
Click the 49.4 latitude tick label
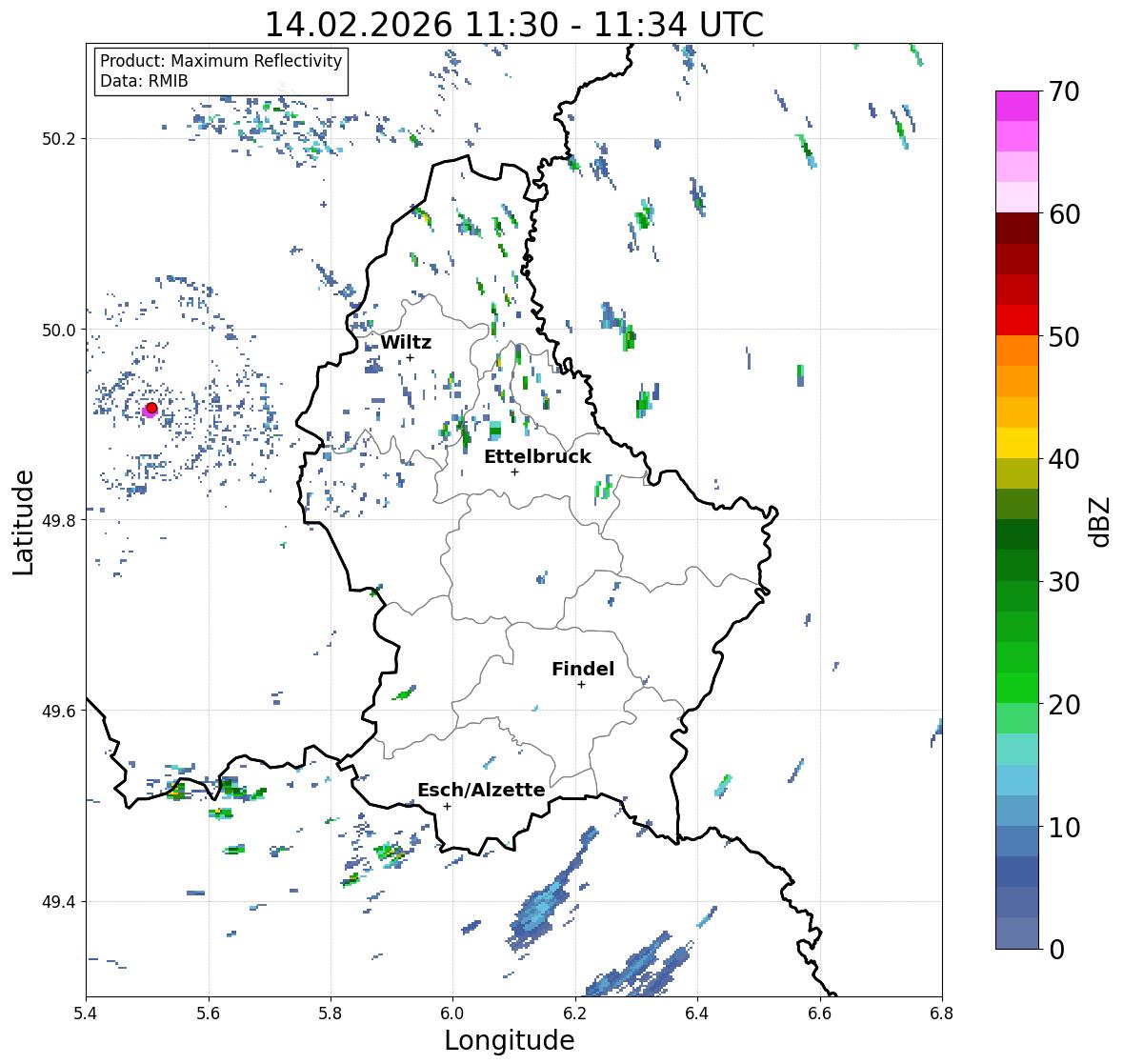coord(59,902)
